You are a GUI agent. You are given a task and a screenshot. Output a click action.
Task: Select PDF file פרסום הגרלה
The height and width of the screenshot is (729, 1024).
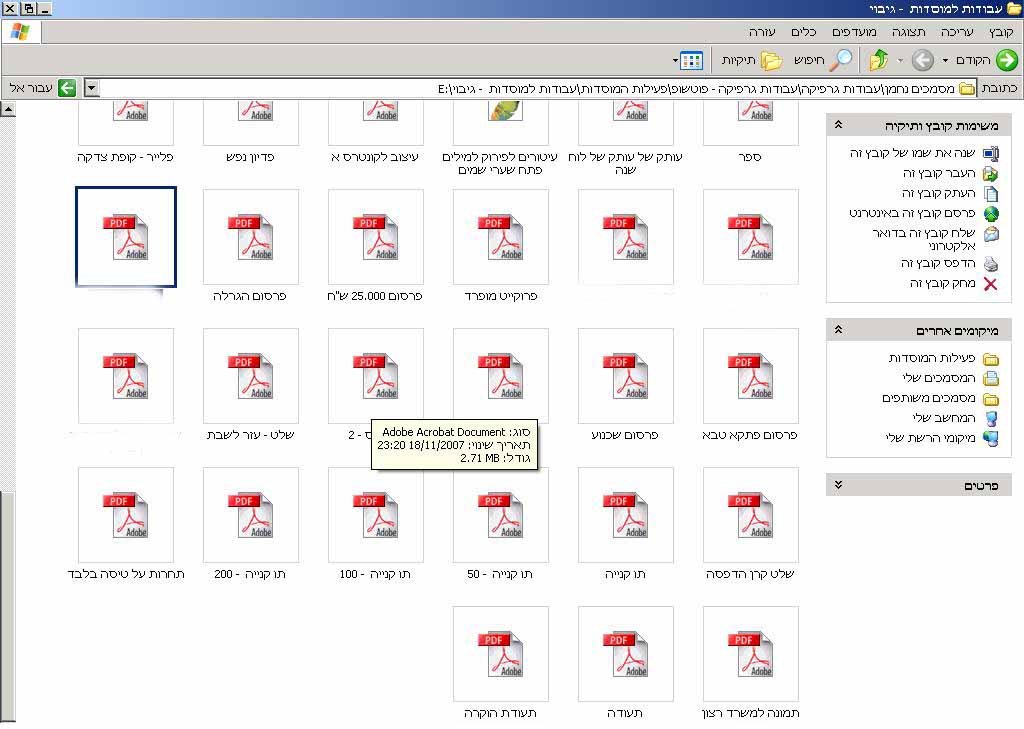pos(251,237)
